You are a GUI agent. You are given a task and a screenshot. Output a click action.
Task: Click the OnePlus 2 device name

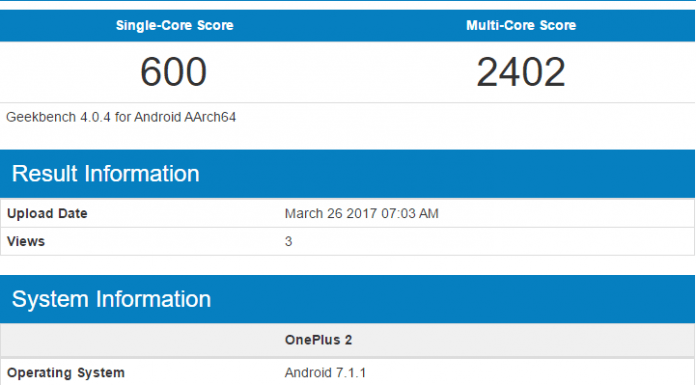point(318,340)
